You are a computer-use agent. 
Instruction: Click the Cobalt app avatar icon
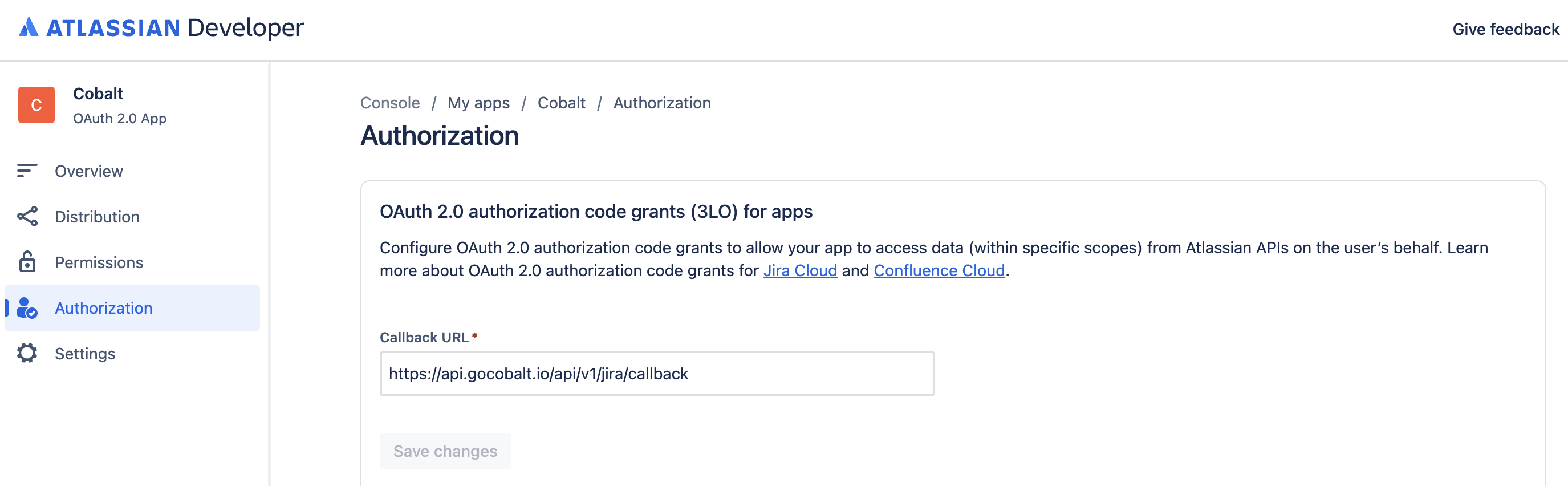(36, 105)
